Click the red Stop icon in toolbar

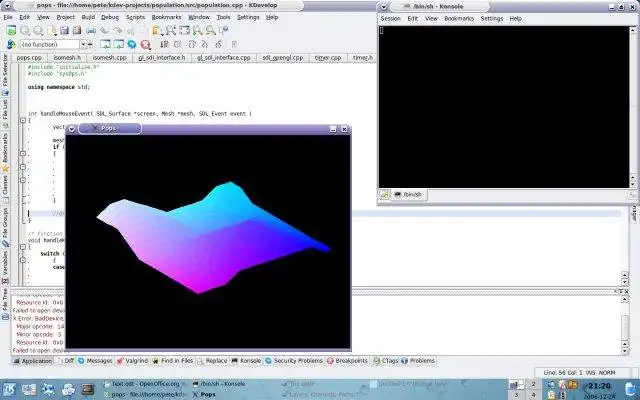click(x=145, y=44)
